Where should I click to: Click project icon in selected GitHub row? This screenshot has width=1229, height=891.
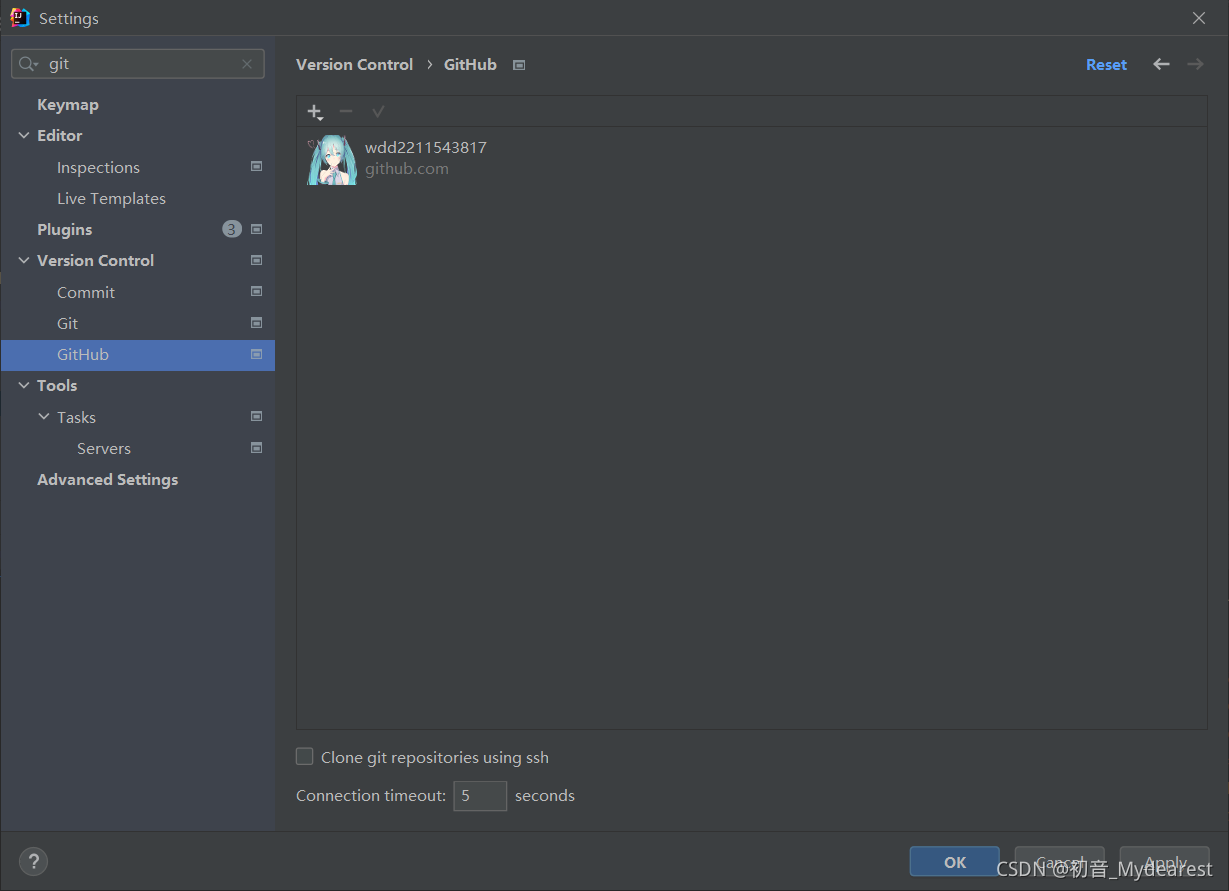[x=256, y=354]
